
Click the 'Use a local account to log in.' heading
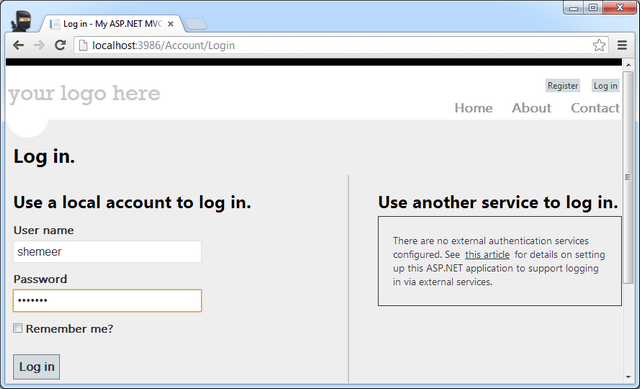(x=132, y=202)
